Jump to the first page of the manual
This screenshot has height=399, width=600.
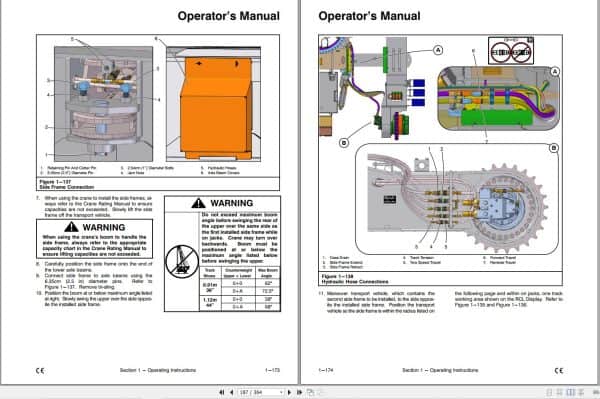[x=222, y=392]
